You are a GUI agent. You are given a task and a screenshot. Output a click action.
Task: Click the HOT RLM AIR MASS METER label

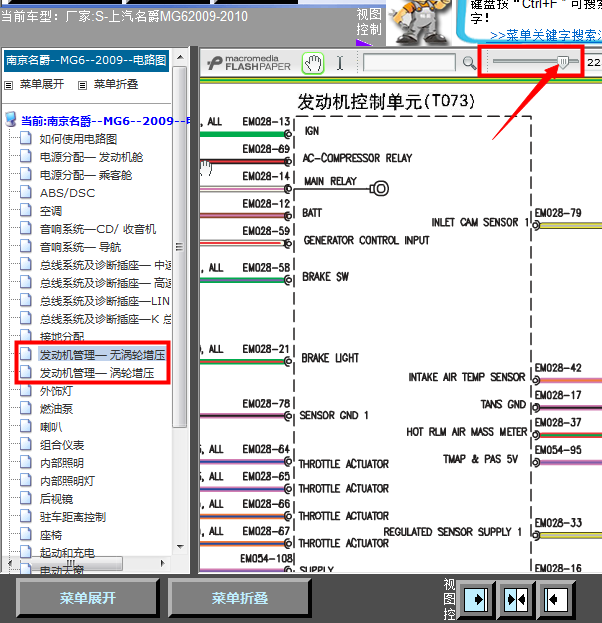click(467, 432)
